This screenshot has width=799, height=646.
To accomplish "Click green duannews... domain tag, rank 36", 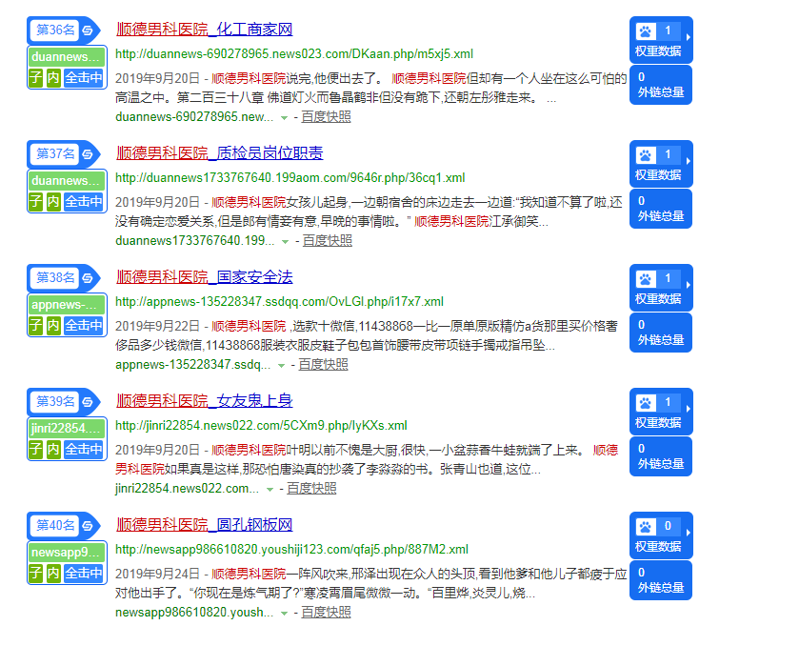I will [67, 57].
